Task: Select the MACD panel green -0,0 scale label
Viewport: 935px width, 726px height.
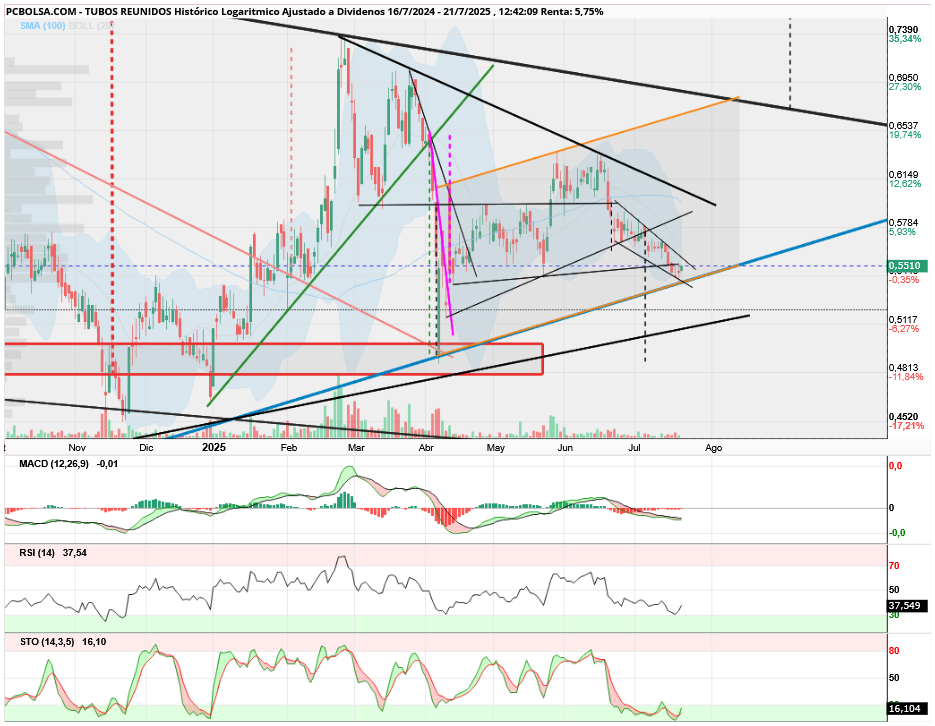Action: pos(897,533)
